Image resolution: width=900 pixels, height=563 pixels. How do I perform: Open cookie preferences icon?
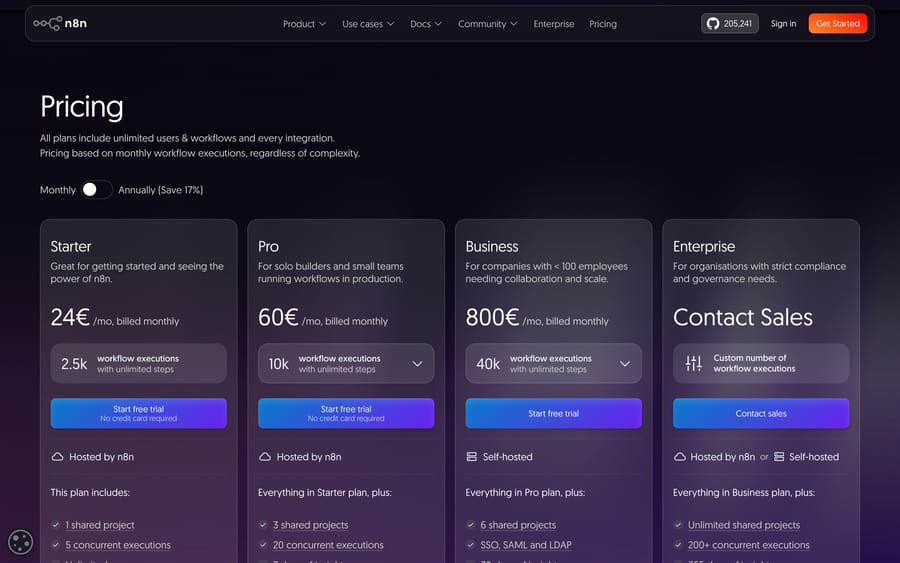tap(20, 542)
